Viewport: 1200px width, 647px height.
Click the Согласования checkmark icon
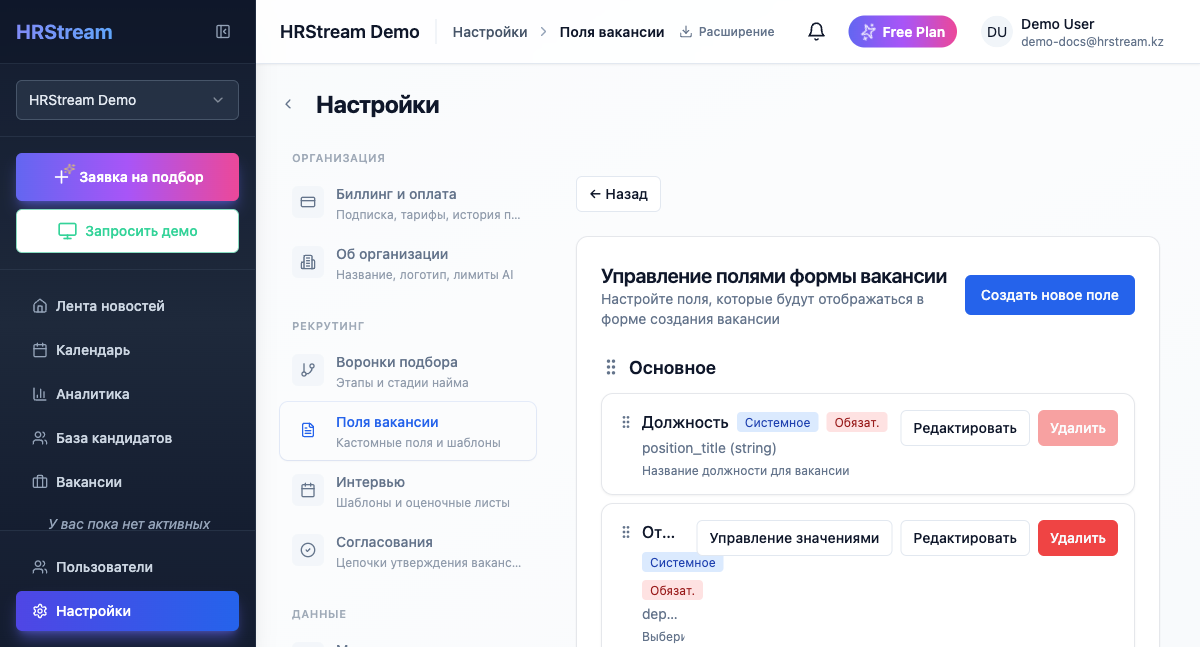pyautogui.click(x=307, y=550)
